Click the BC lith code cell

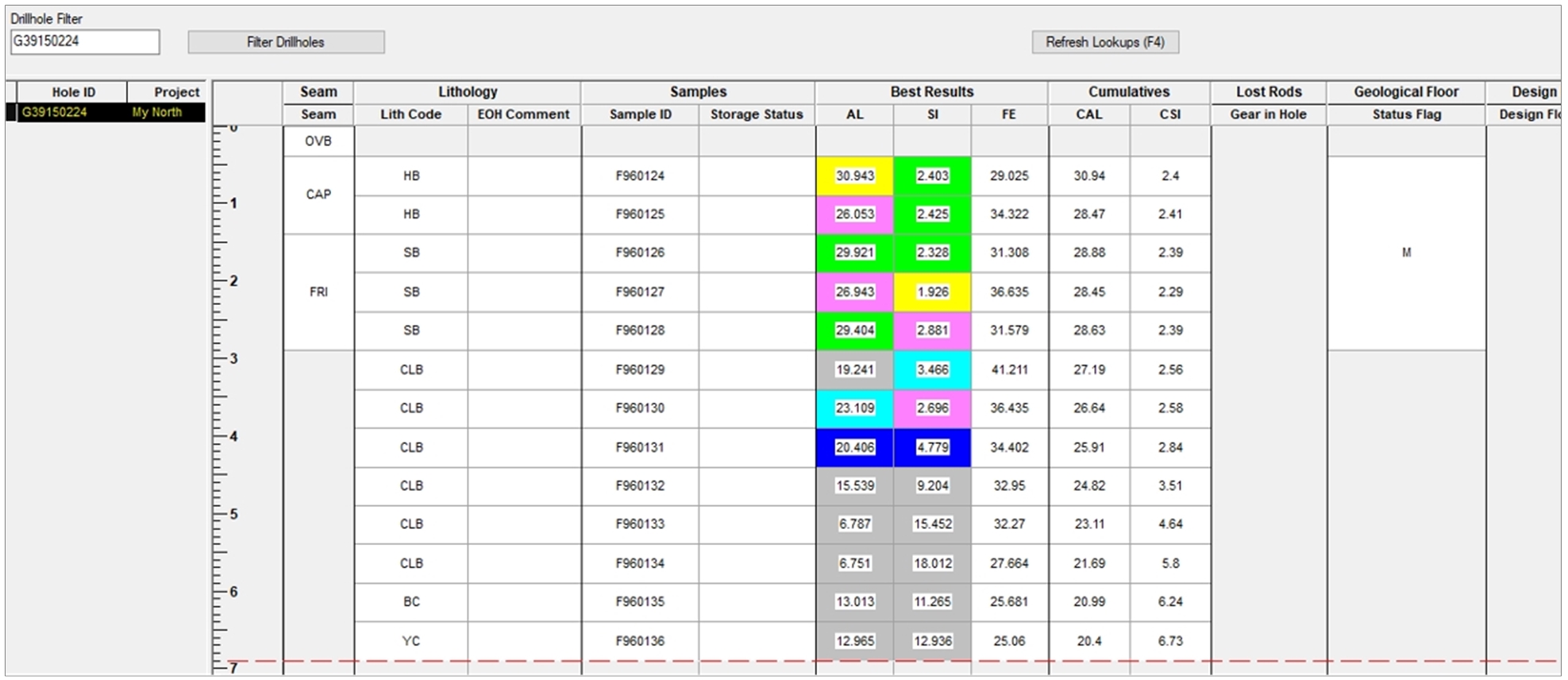click(x=410, y=601)
